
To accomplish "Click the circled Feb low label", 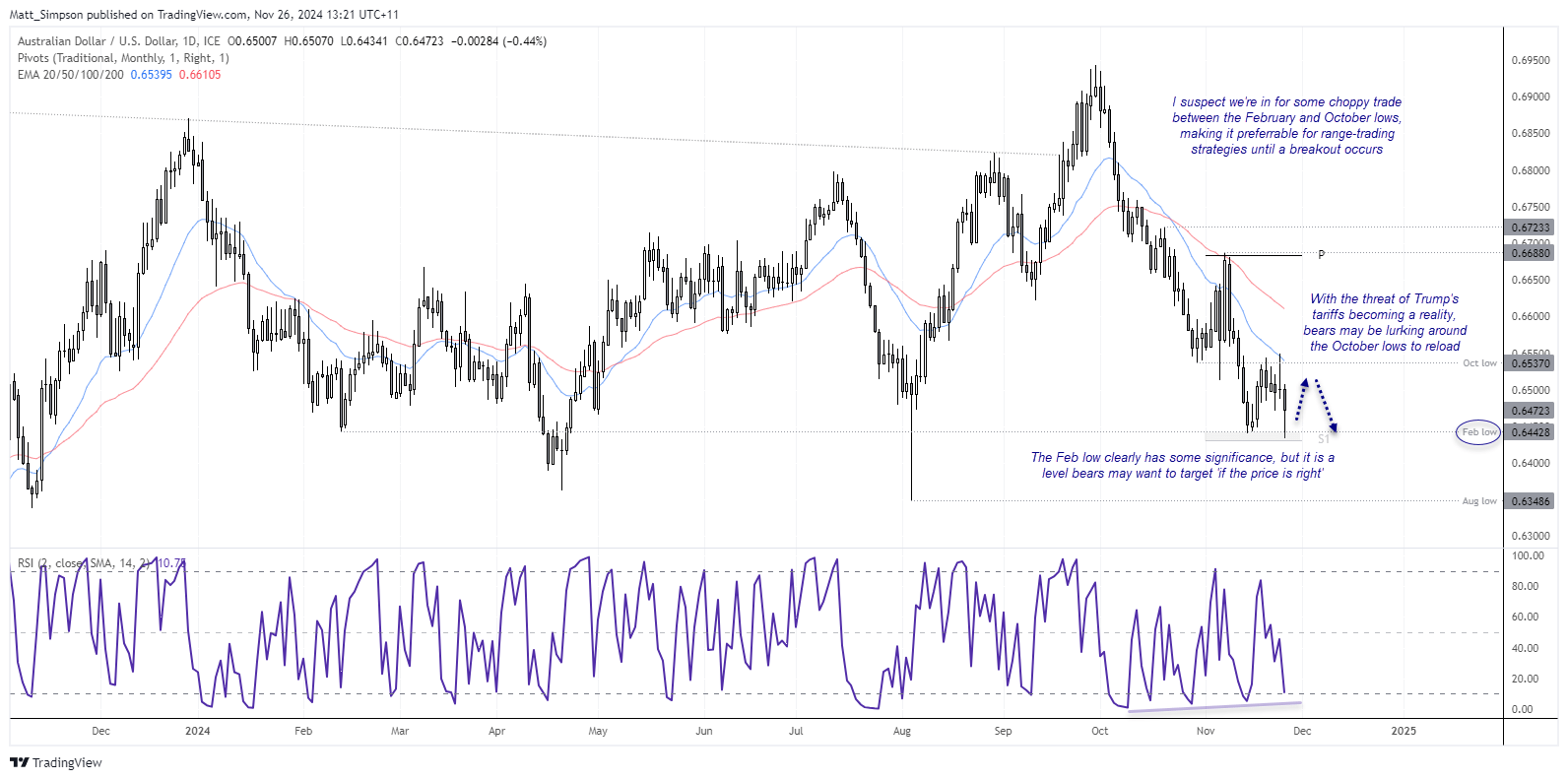I will pos(1478,432).
